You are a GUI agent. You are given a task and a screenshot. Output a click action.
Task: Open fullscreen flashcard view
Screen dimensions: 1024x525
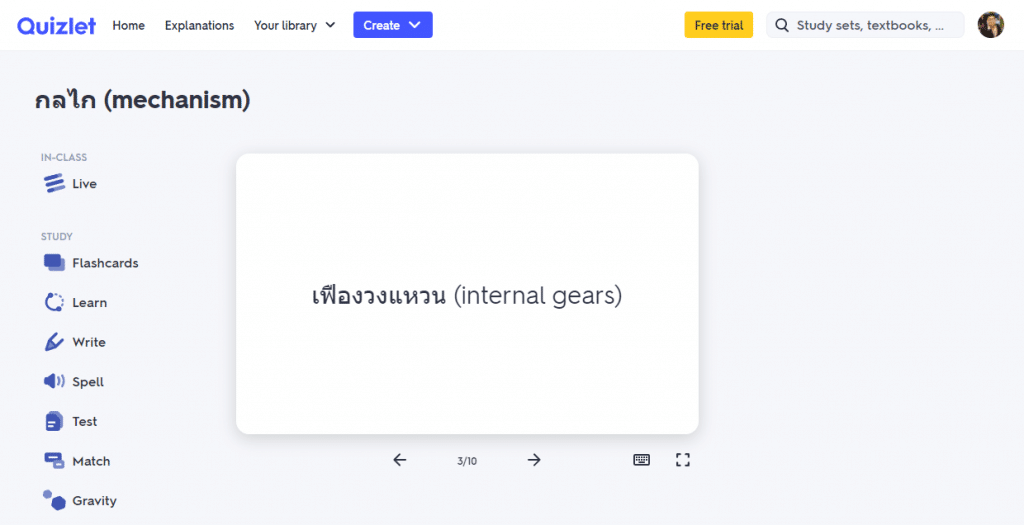tap(682, 460)
